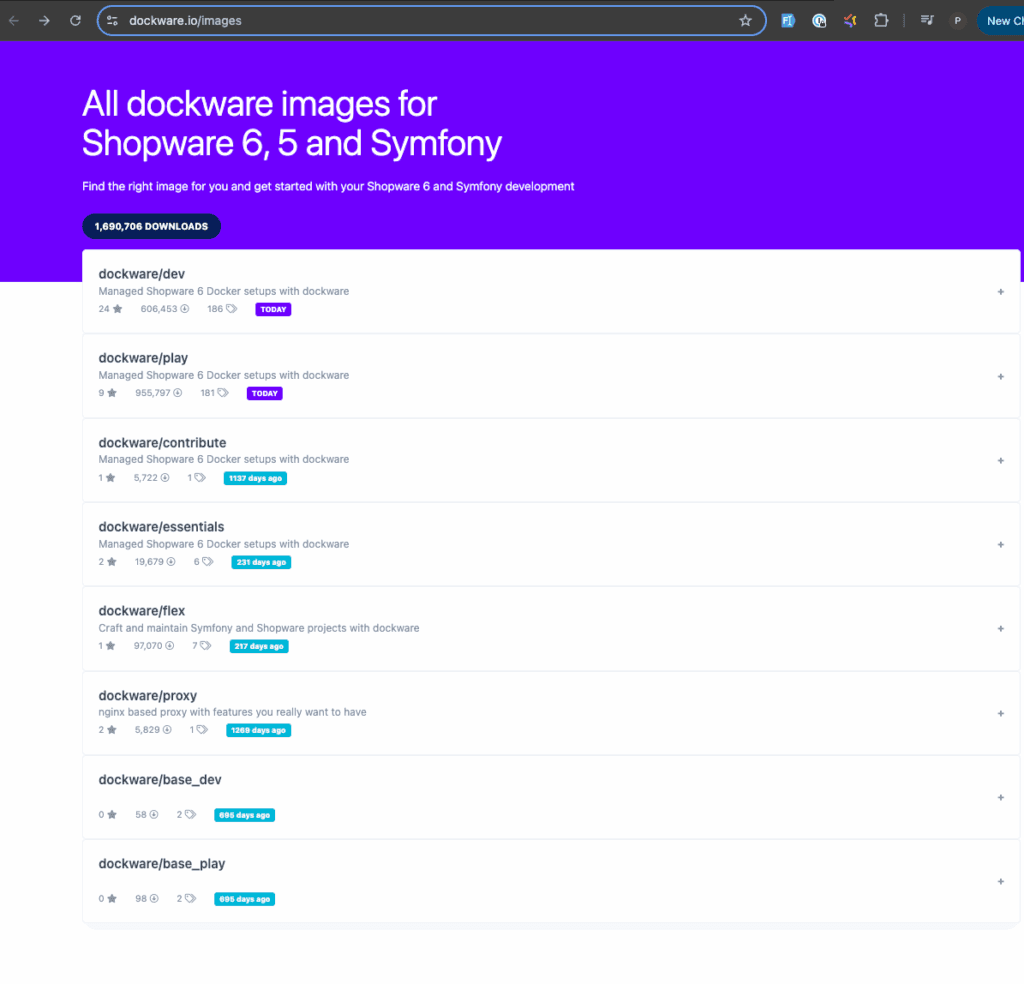Image resolution: width=1024 pixels, height=984 pixels.
Task: Open the dockware/base_dev image title
Action: tap(160, 780)
